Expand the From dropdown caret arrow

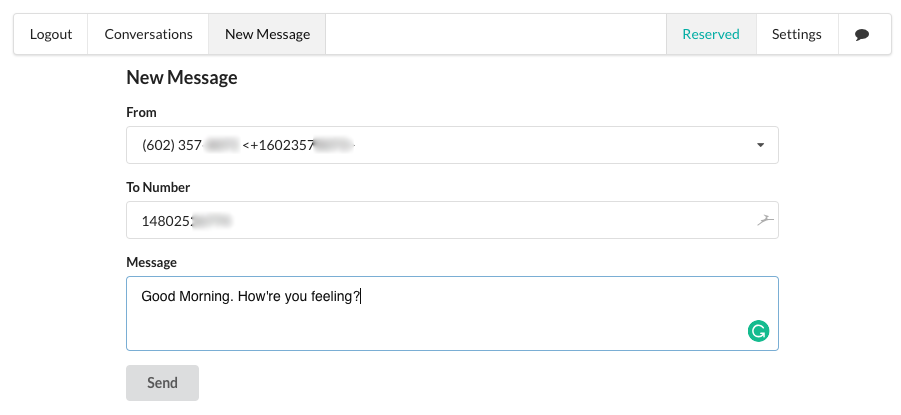[760, 145]
